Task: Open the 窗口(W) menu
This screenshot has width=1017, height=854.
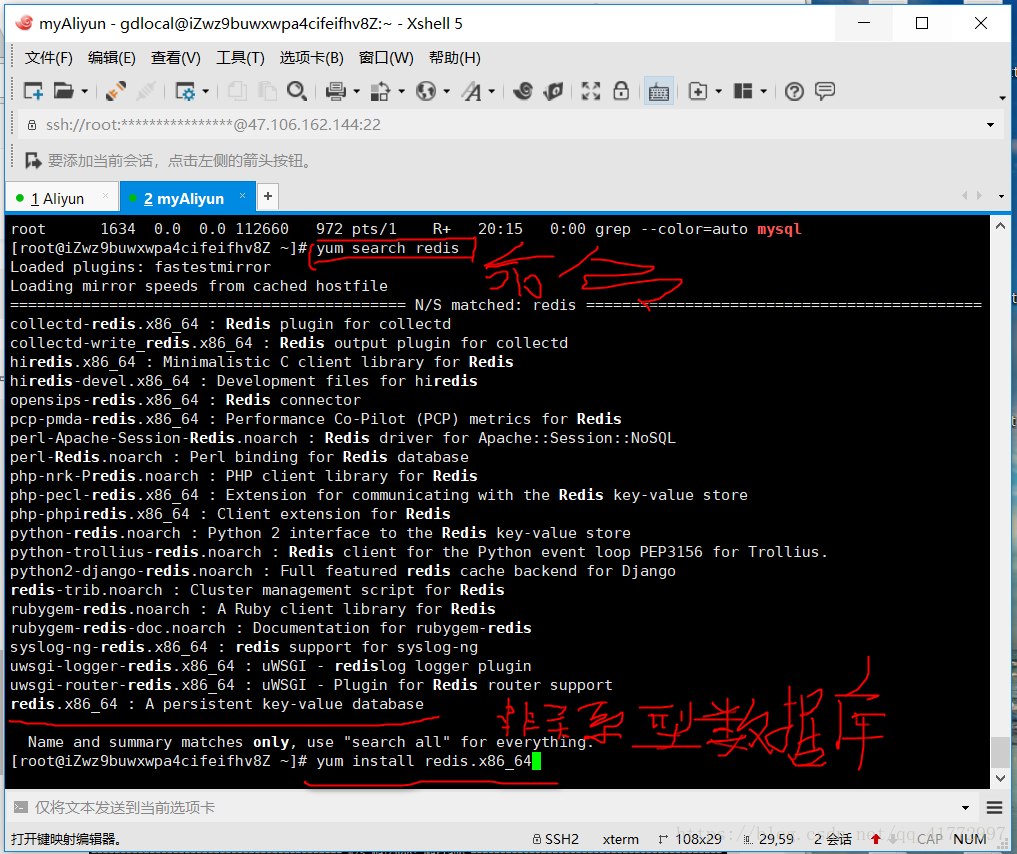Action: tap(386, 58)
